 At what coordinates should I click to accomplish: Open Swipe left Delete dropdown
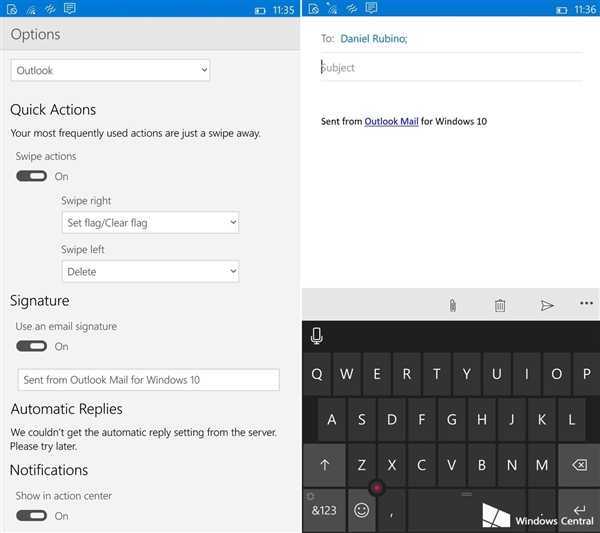[150, 271]
